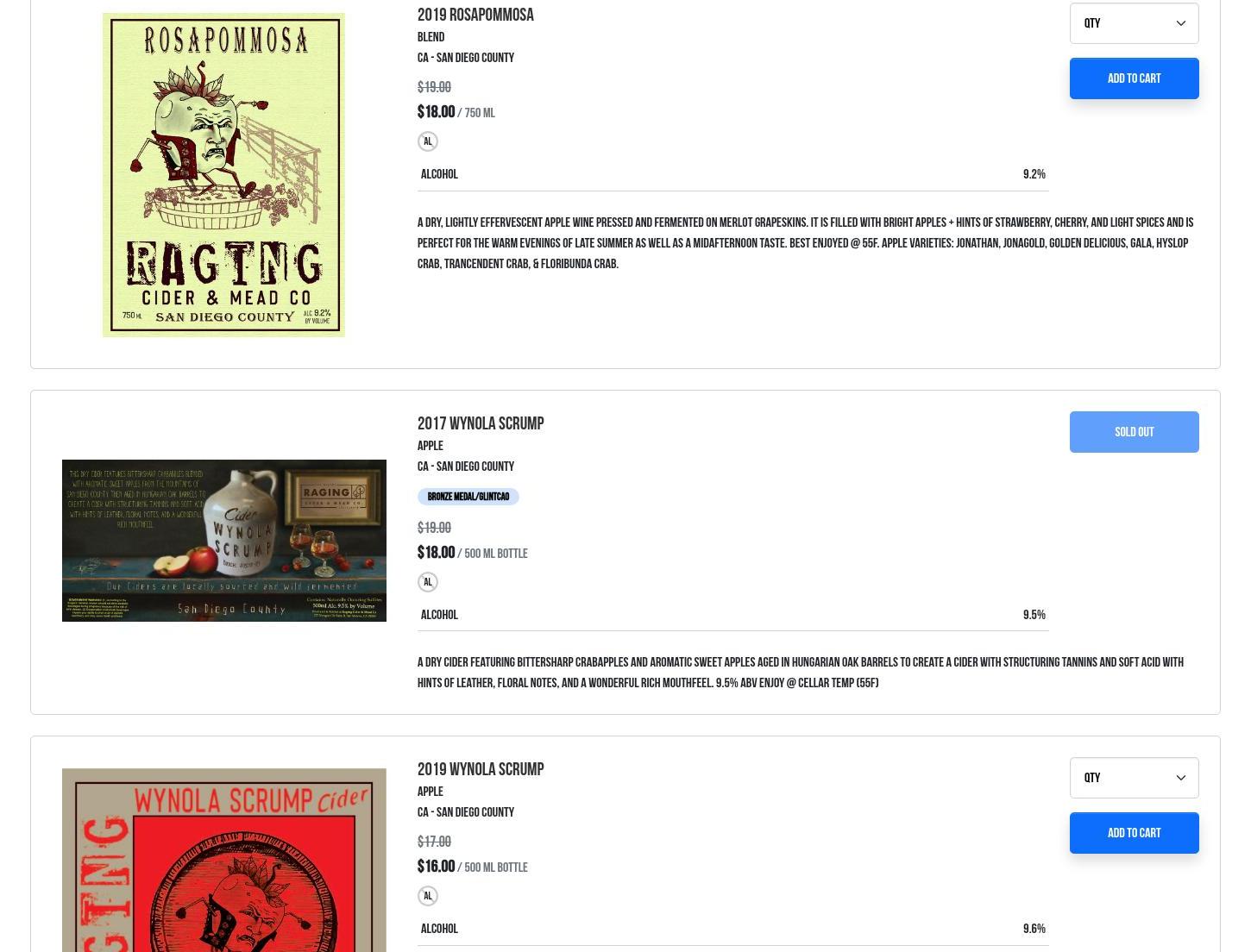Open the red 2019 Wynola Scrump label image

tap(224, 860)
